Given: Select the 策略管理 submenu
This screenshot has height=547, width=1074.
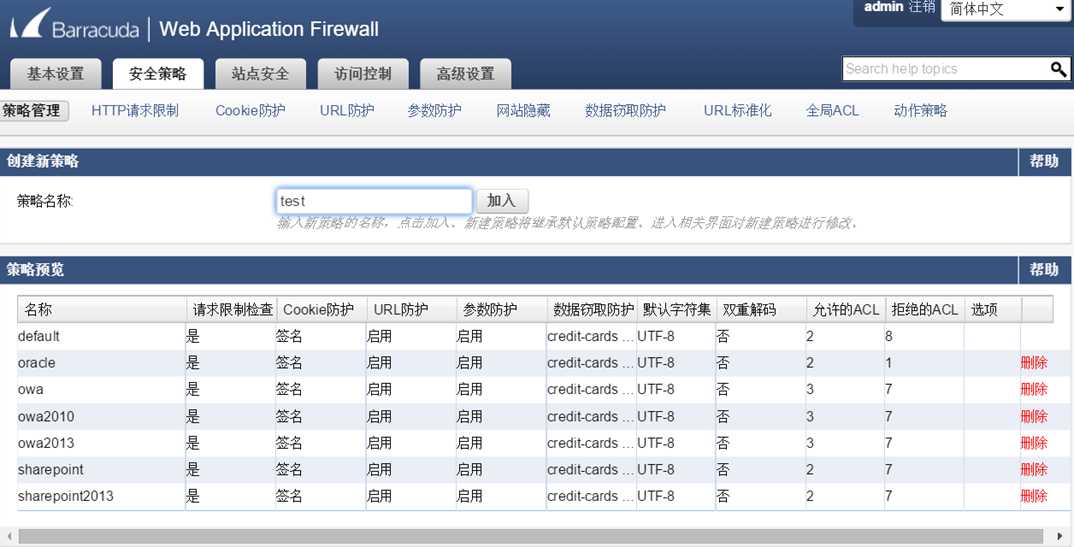Looking at the screenshot, I should click(32, 110).
